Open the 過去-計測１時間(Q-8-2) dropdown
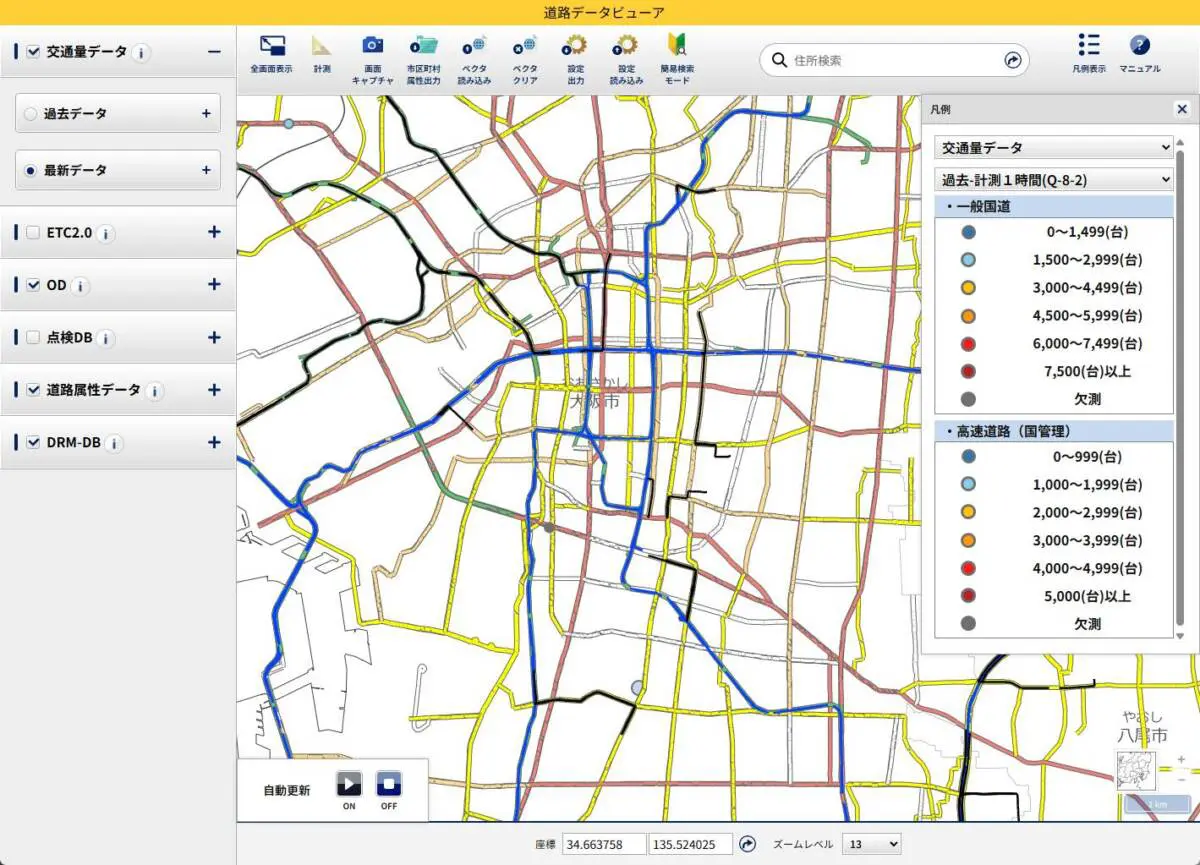Viewport: 1200px width, 865px height. pos(1054,180)
